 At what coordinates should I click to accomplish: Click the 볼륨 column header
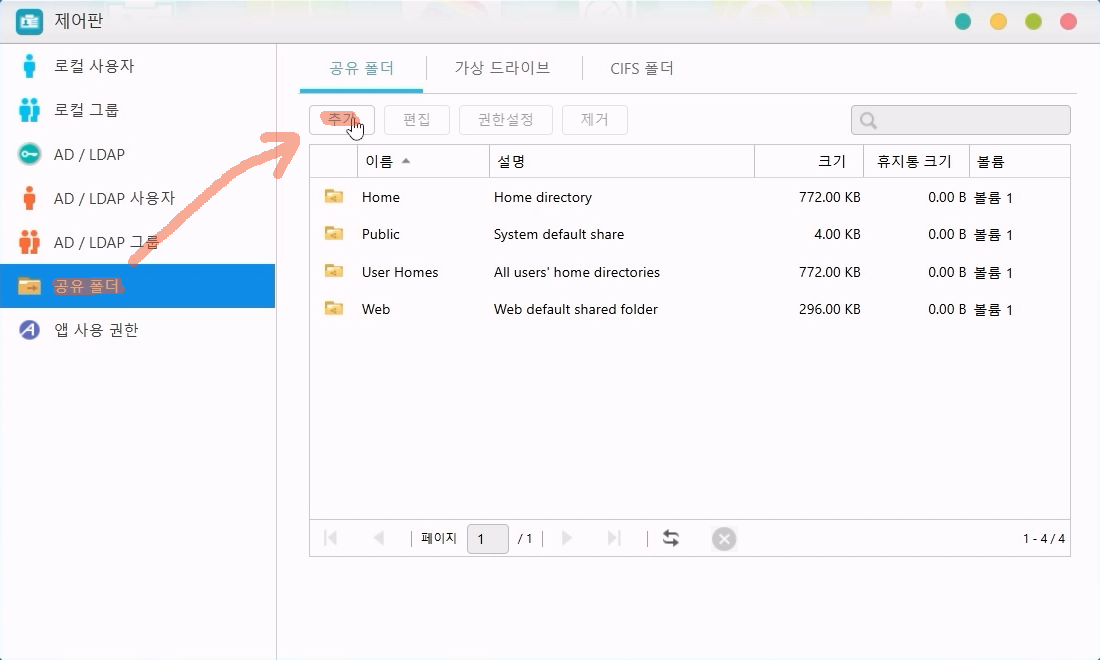click(x=990, y=161)
